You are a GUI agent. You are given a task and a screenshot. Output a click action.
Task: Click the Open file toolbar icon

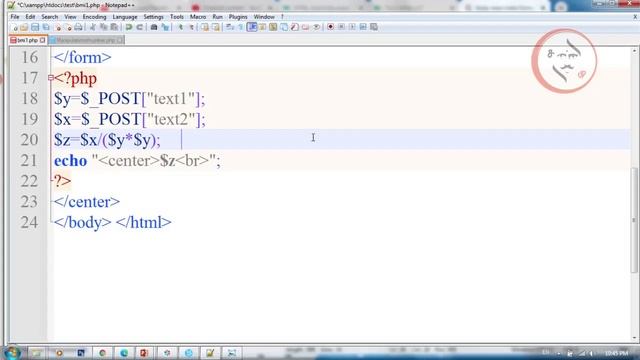(24, 27)
